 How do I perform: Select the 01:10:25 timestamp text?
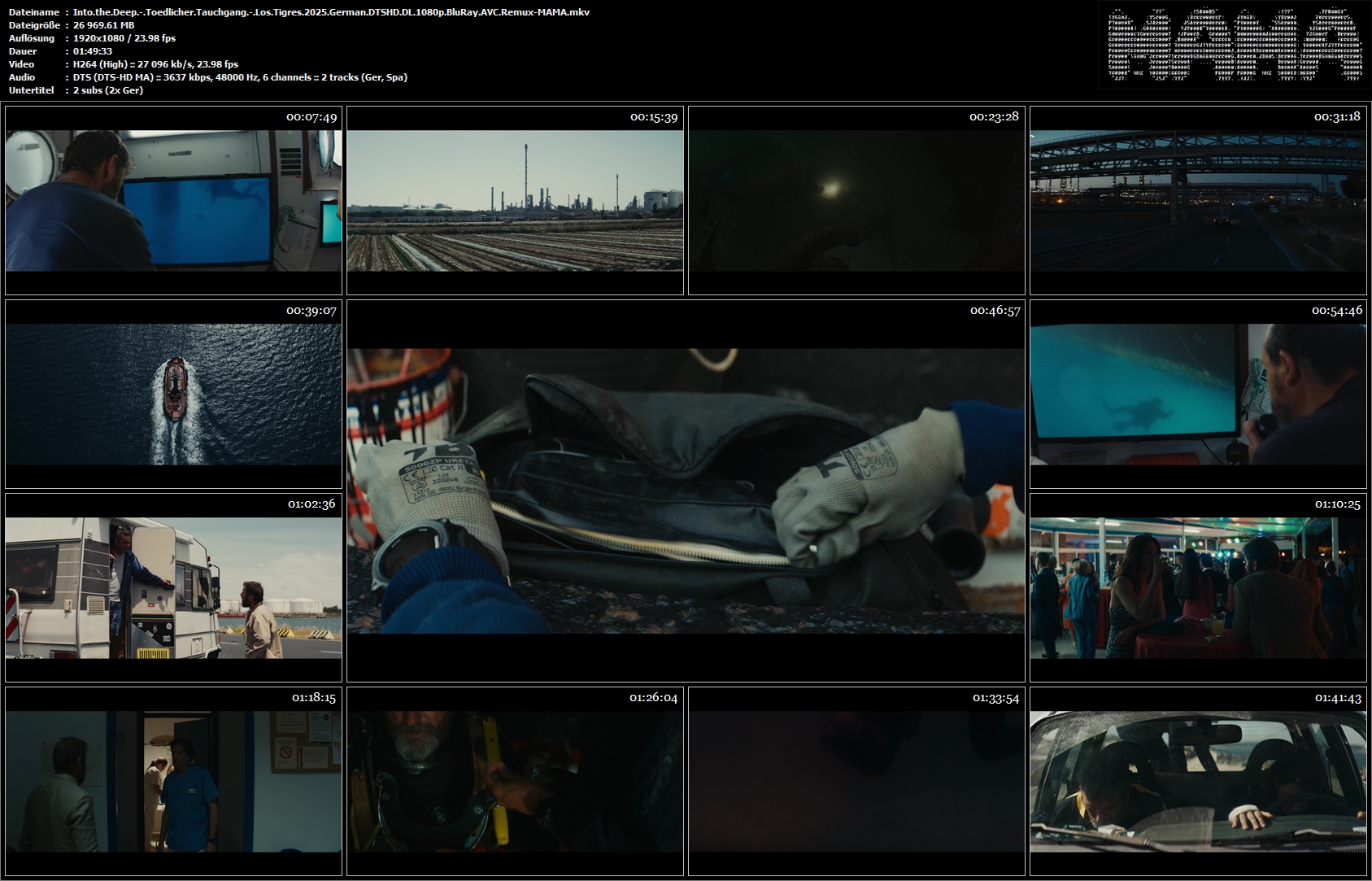[1338, 504]
